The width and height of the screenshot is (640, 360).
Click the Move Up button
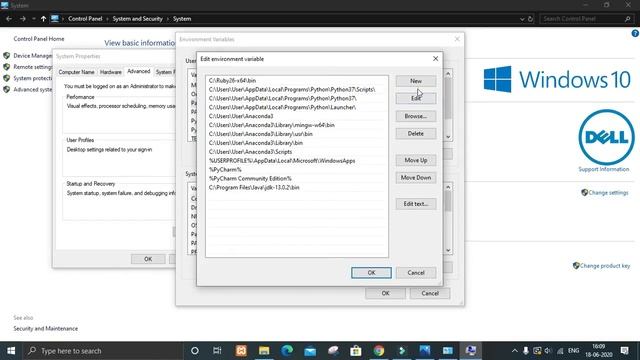416,160
